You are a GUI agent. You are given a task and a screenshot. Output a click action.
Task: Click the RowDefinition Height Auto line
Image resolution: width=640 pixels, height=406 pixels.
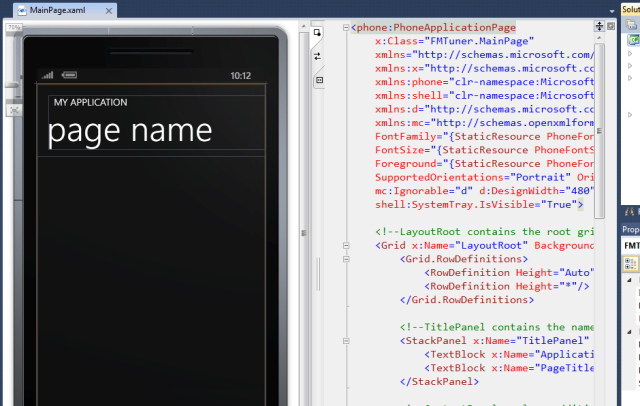click(x=509, y=273)
